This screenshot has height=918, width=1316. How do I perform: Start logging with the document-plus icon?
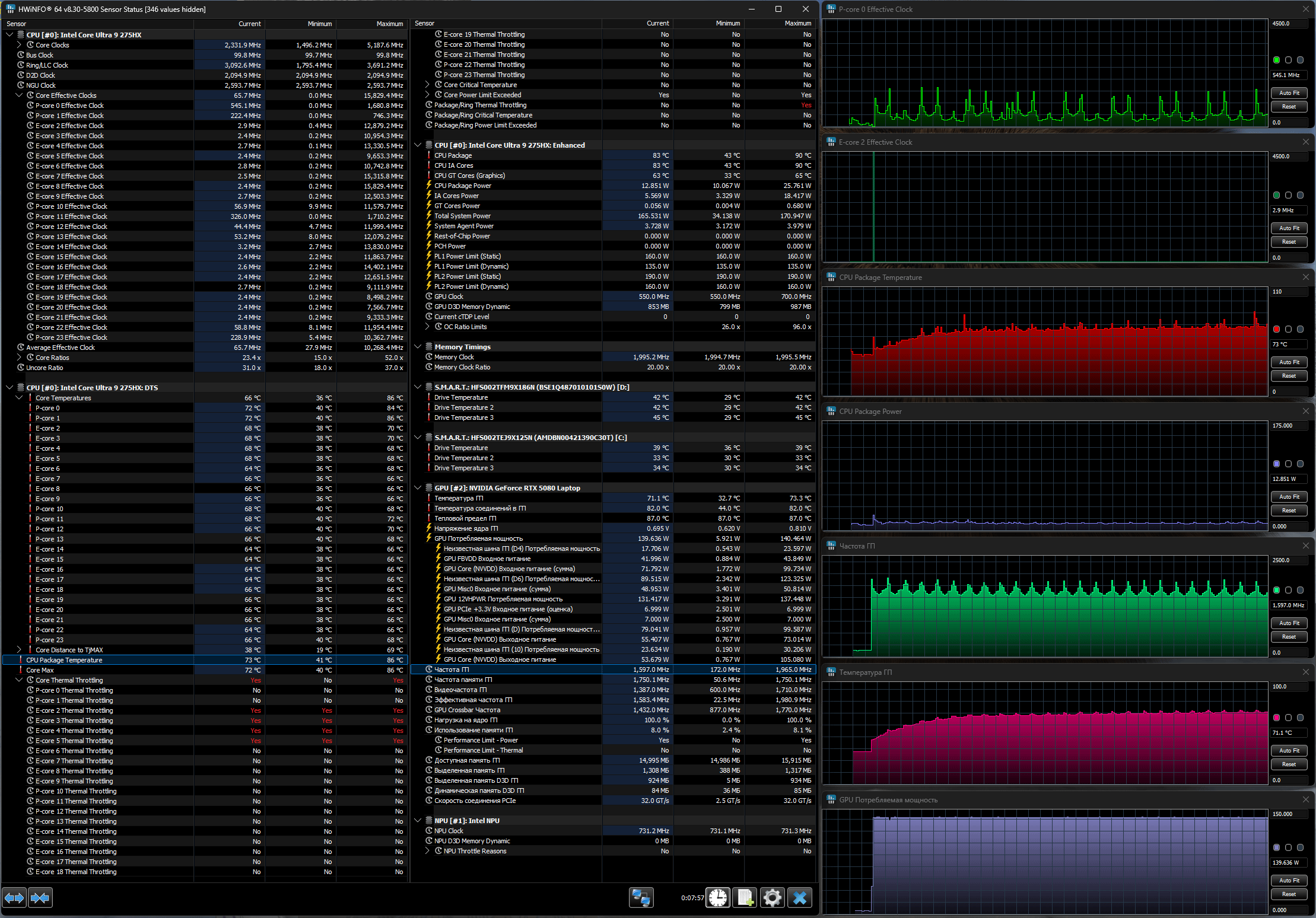[x=745, y=898]
